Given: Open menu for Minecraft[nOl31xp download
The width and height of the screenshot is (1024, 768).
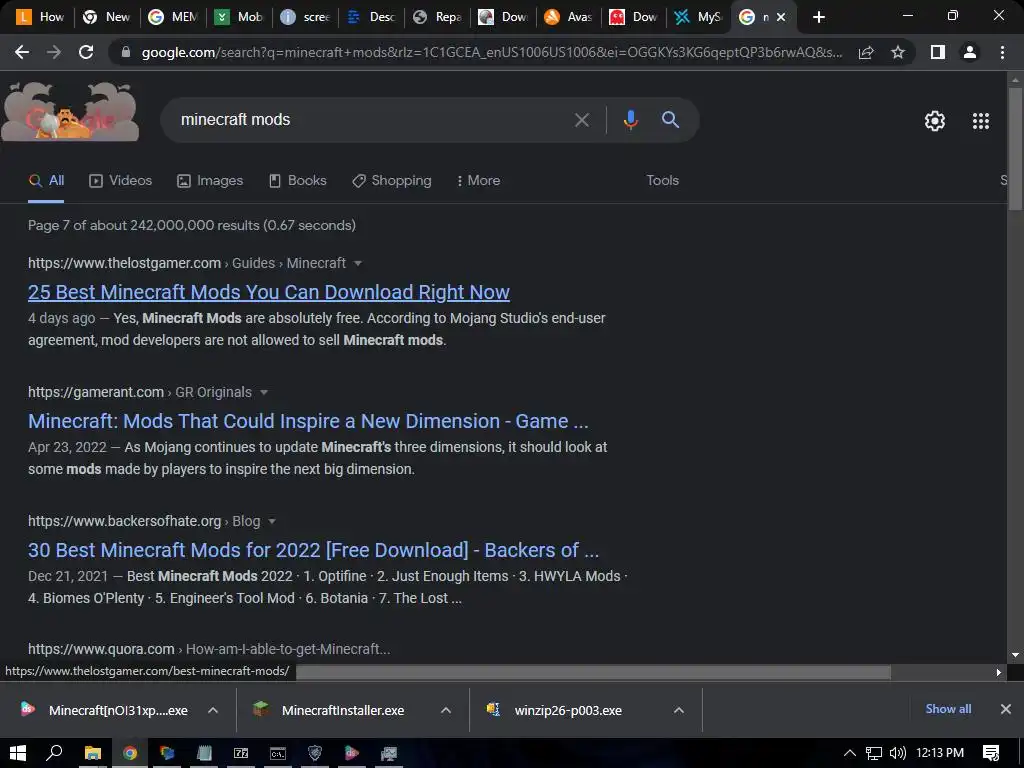Looking at the screenshot, I should (213, 710).
